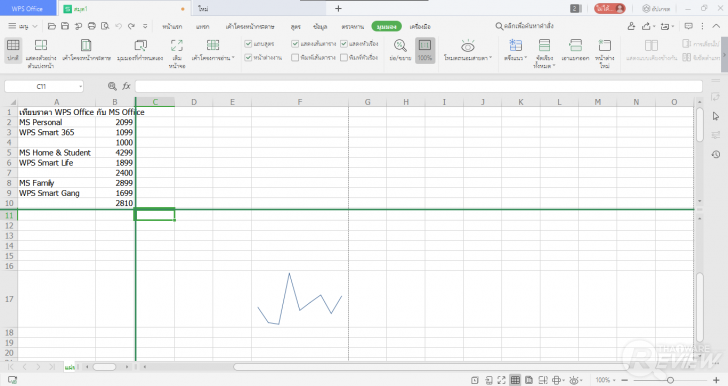The width and height of the screenshot is (728, 386).
Task: Switch to the WPS Office home tab
Action: 27,8
